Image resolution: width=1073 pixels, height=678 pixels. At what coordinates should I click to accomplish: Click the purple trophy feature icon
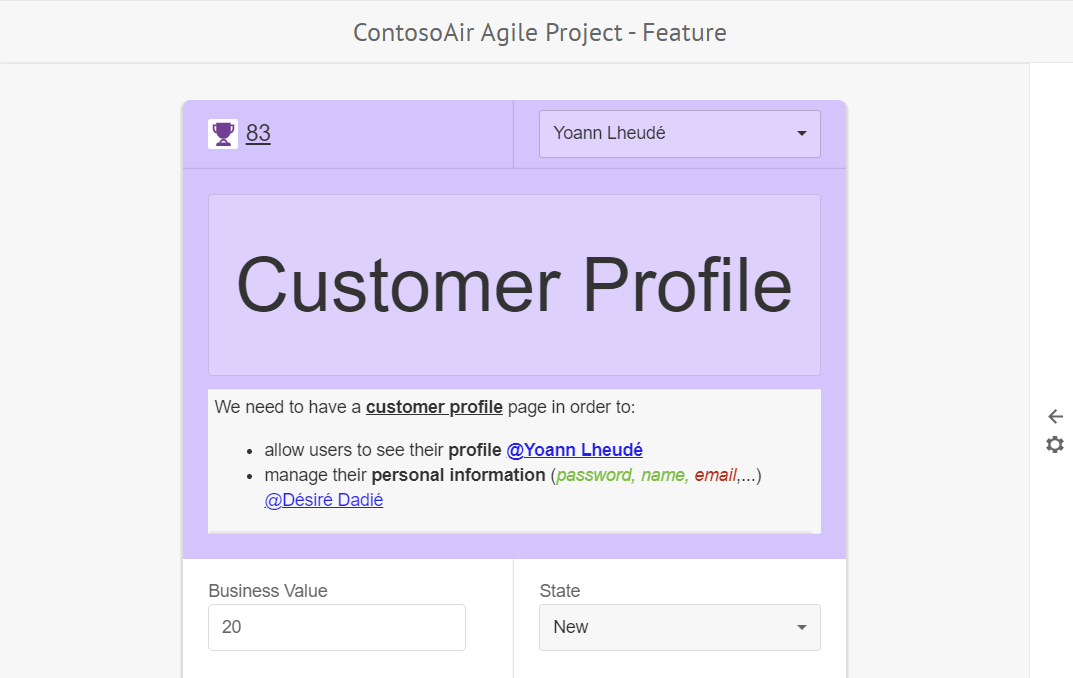(223, 133)
